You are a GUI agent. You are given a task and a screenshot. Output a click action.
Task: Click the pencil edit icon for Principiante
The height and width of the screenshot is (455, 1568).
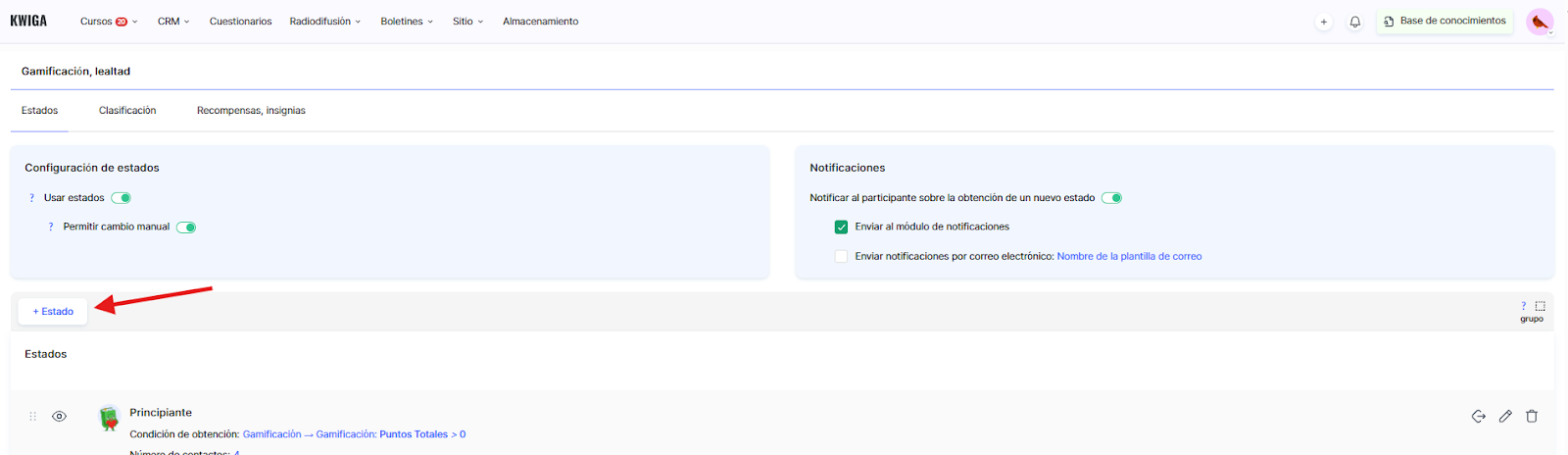click(1505, 417)
